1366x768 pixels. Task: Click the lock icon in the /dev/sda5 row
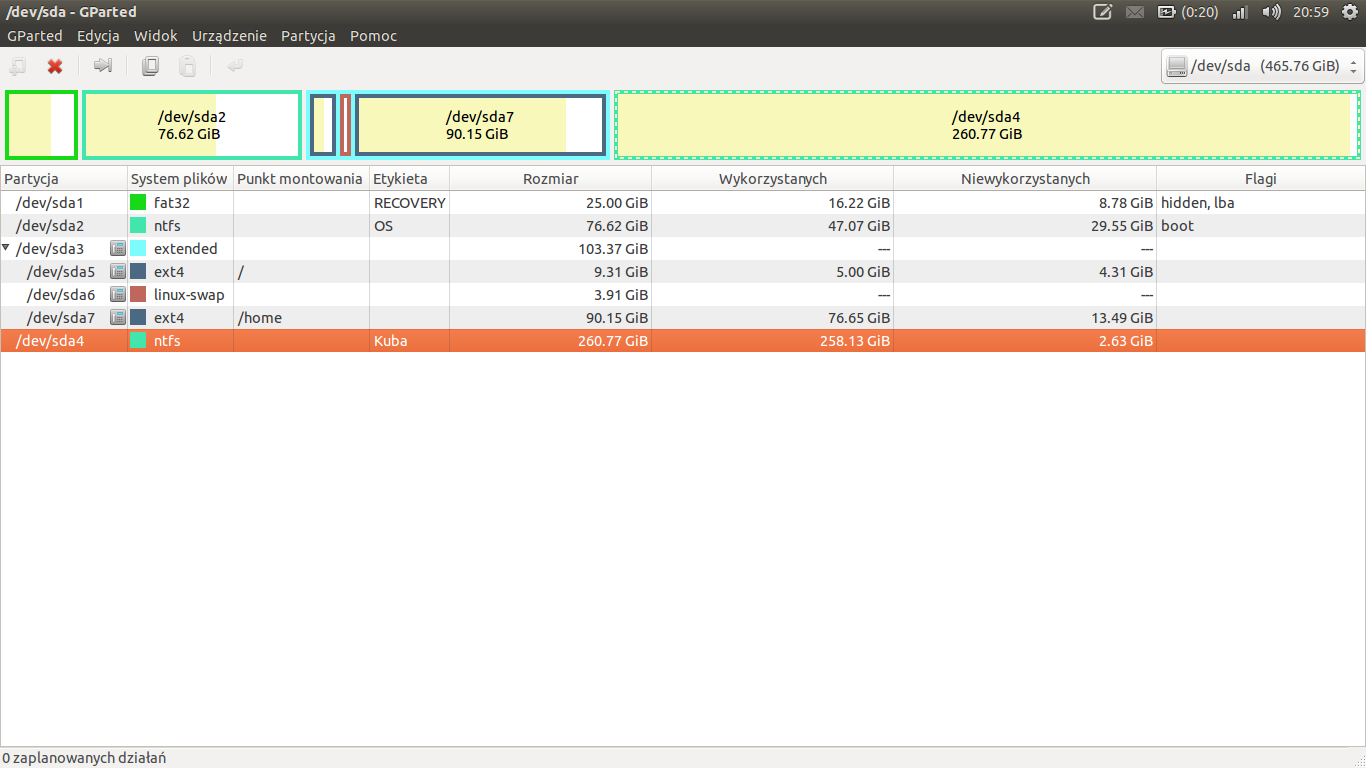pos(117,271)
